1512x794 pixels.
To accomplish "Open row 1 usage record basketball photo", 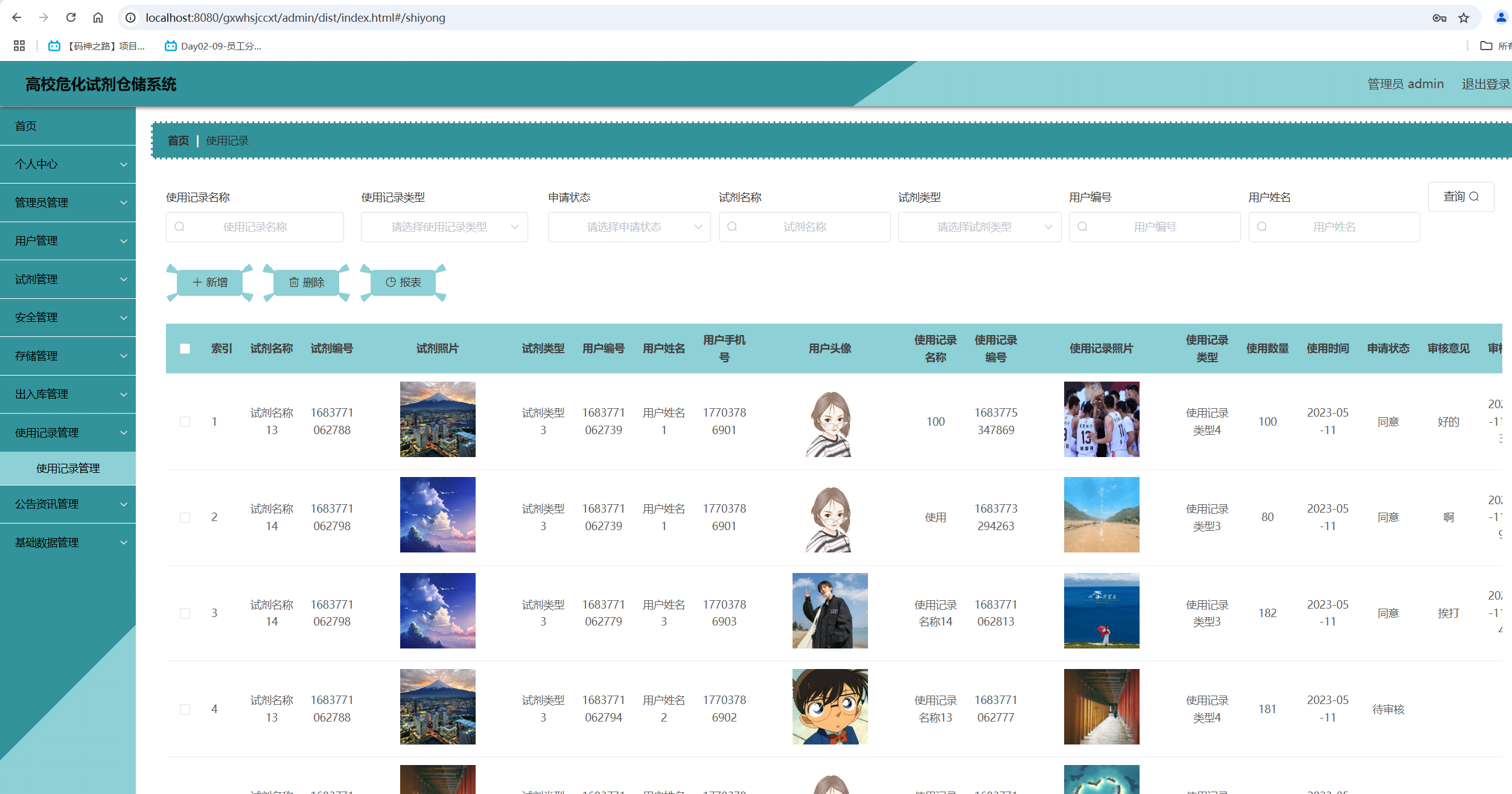I will click(1102, 419).
